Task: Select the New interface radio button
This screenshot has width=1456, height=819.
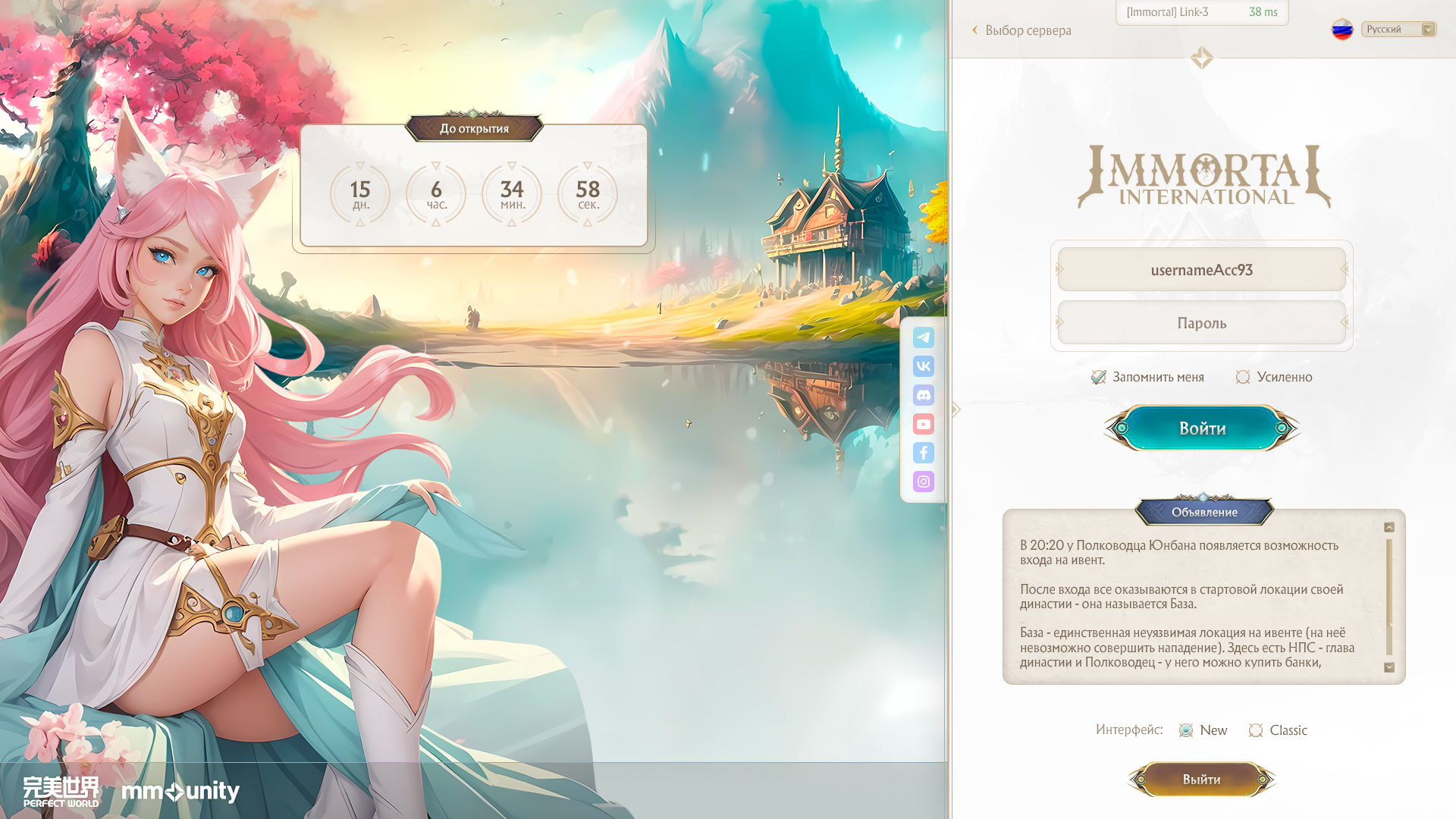Action: (1186, 730)
